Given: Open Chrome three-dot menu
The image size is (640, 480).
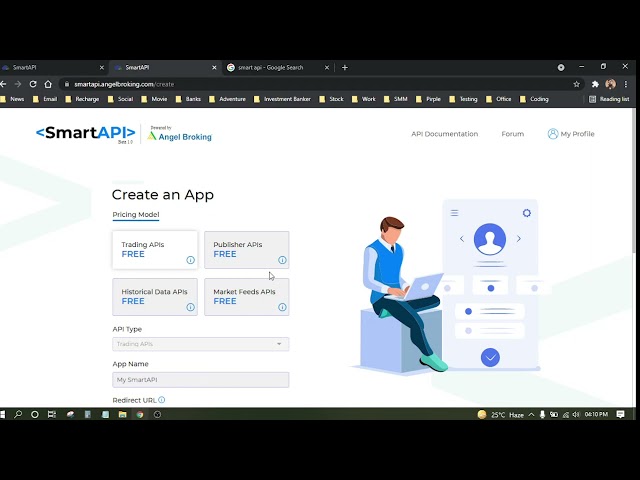Looking at the screenshot, I should [x=626, y=84].
